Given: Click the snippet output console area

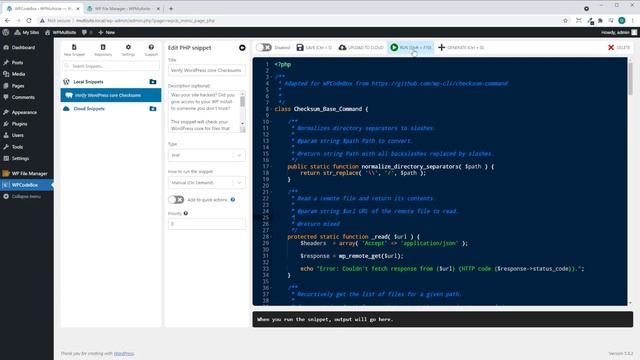Looking at the screenshot, I should tap(442, 319).
